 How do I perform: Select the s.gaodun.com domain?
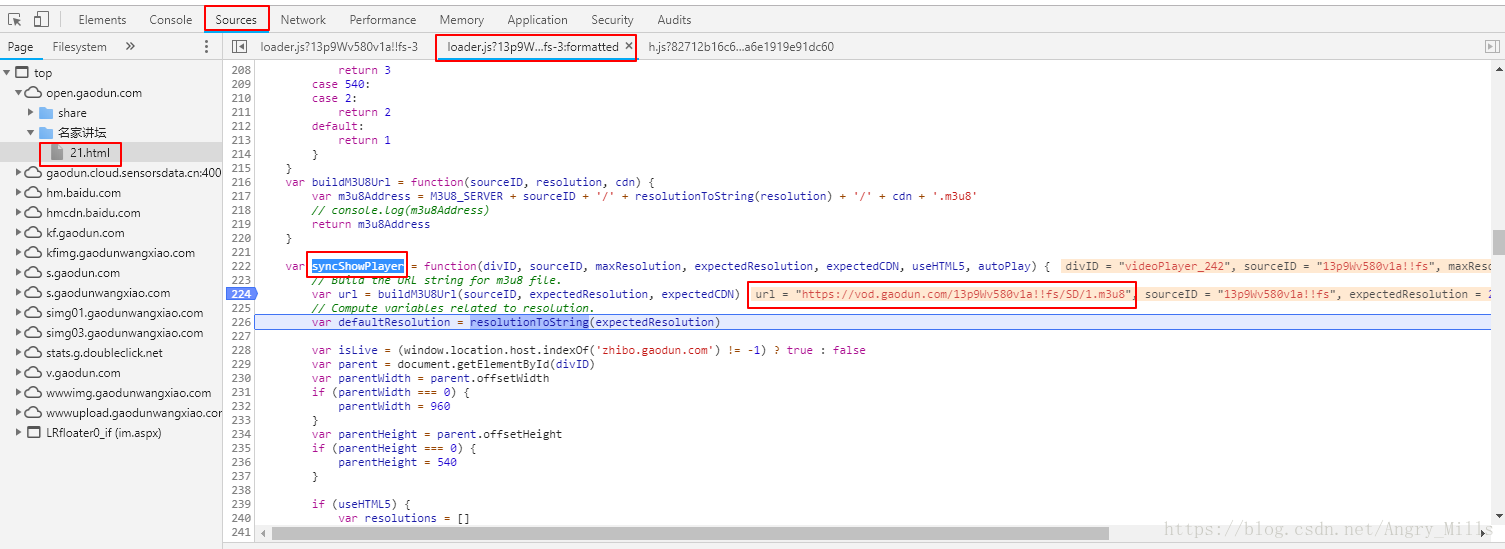83,273
